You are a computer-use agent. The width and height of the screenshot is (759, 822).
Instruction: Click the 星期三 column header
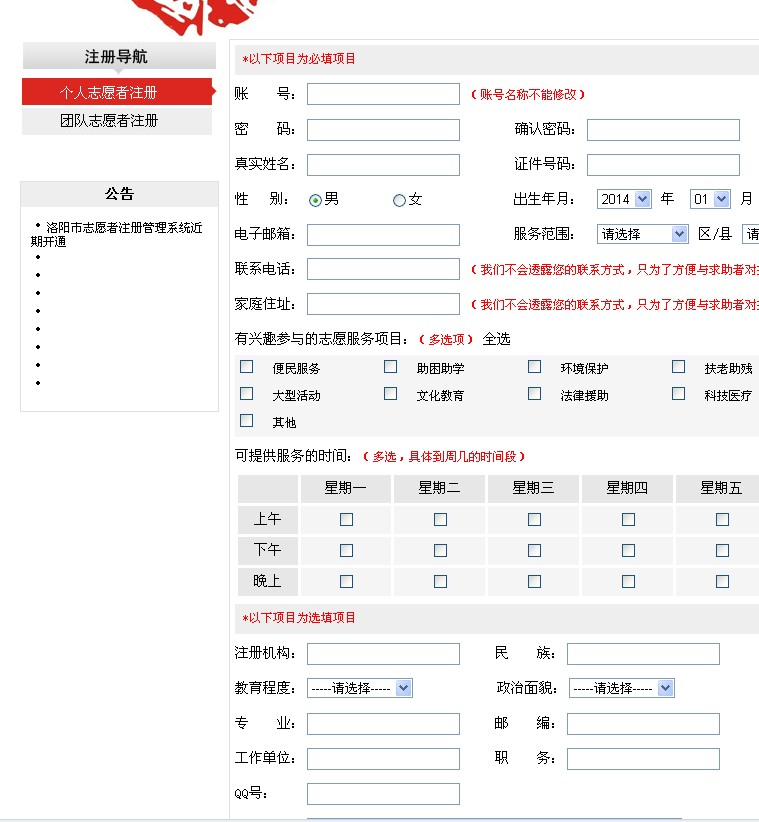click(x=533, y=488)
